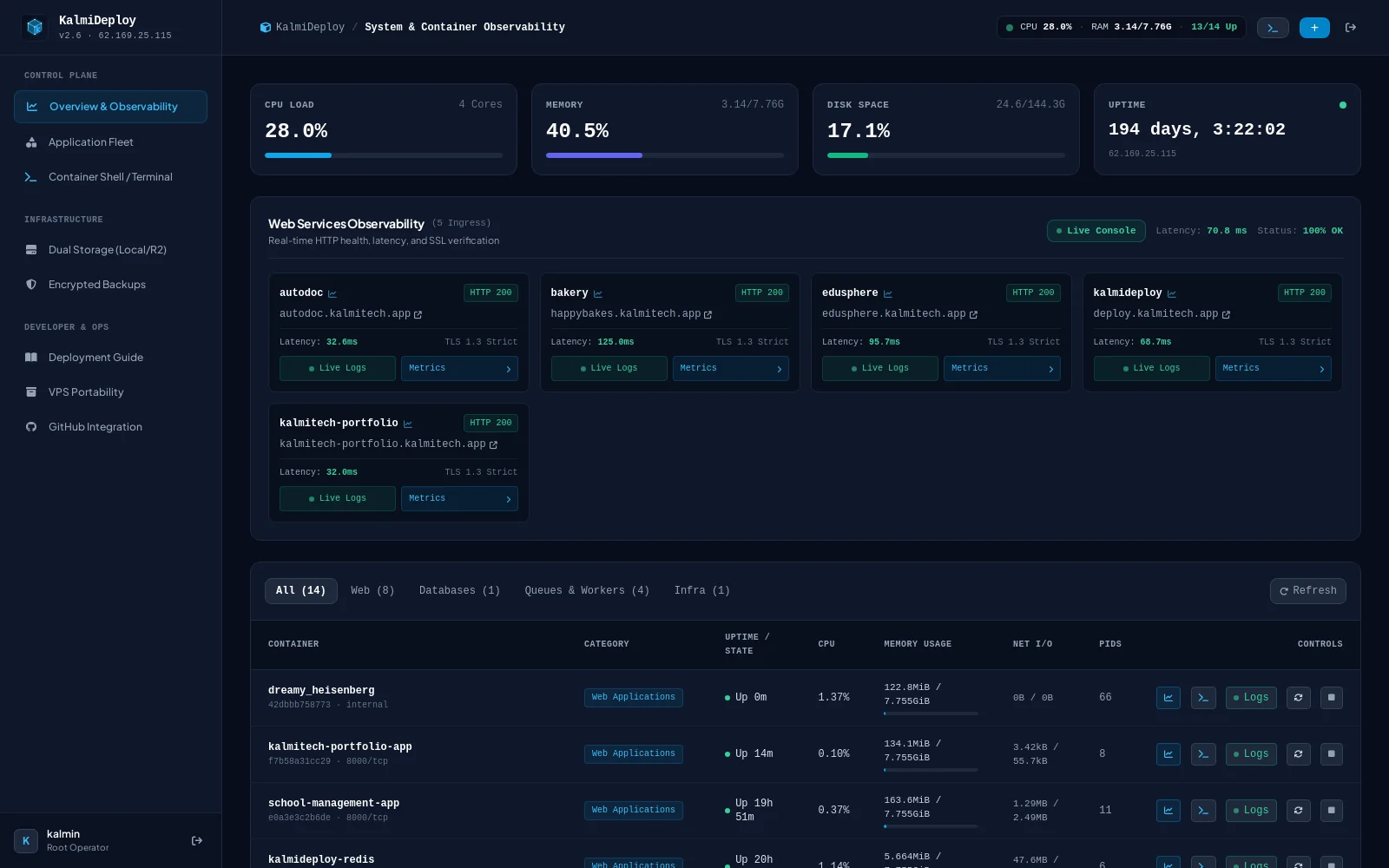
Task: Open external link icon for edusphere.kalmitech.app
Action: click(x=973, y=314)
